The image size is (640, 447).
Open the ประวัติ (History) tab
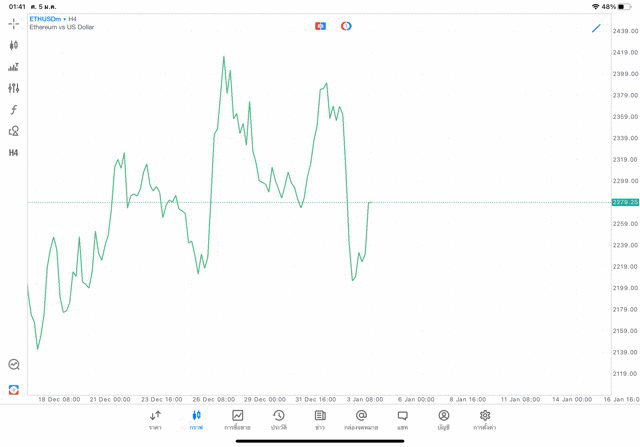point(279,420)
